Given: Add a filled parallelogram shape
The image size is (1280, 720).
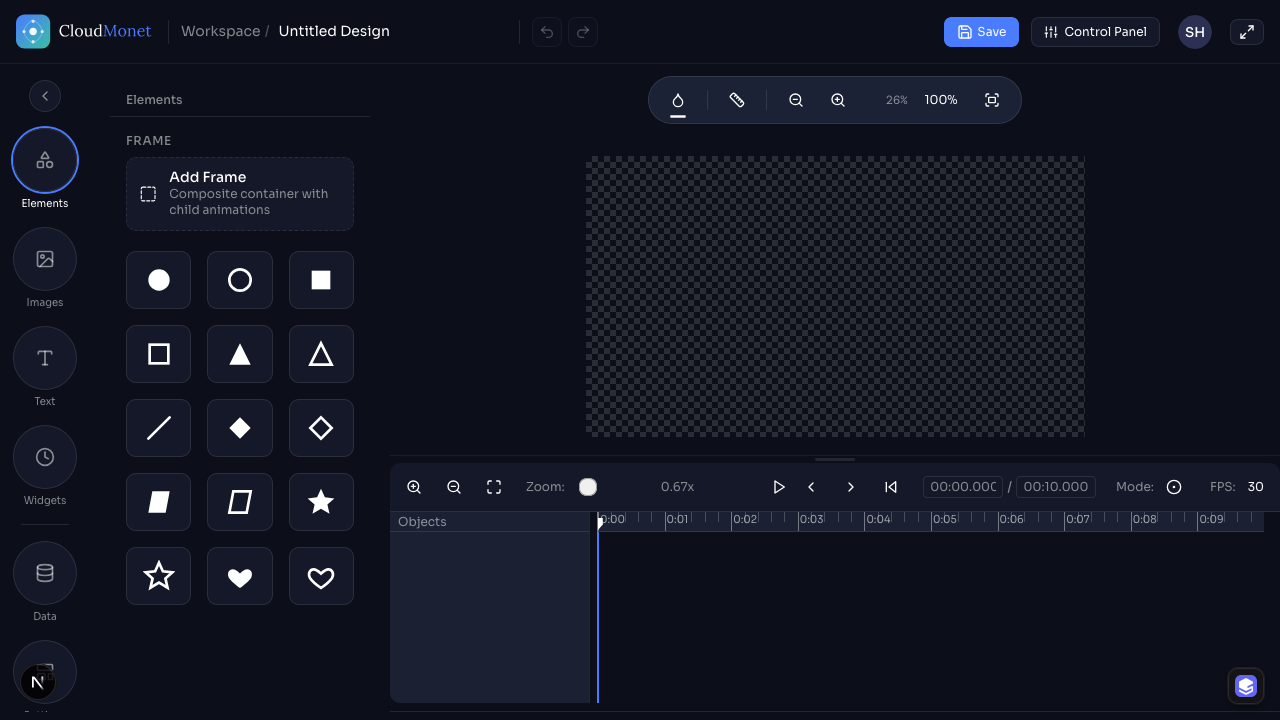Looking at the screenshot, I should click(158, 502).
